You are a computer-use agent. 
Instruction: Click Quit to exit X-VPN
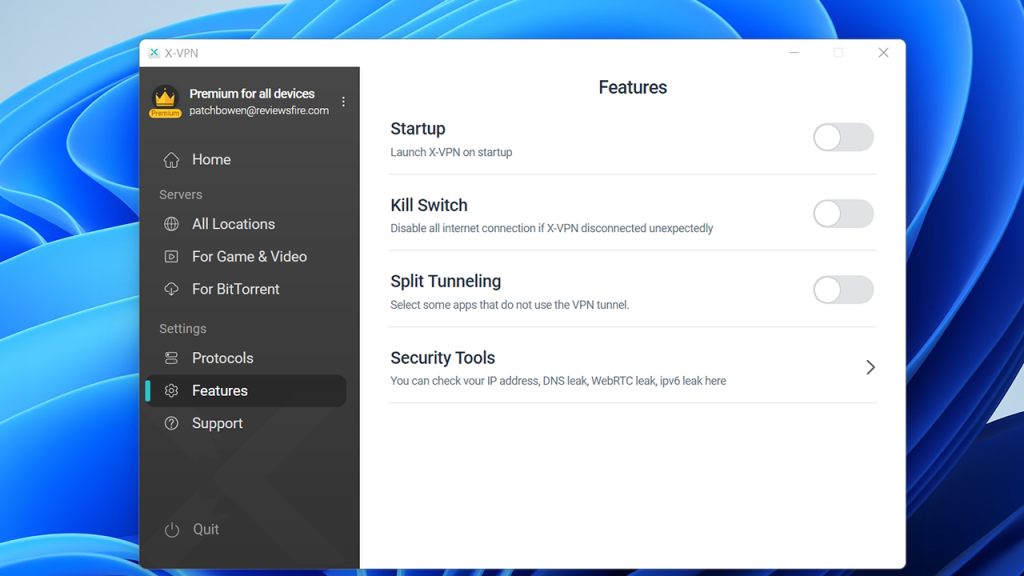[206, 530]
